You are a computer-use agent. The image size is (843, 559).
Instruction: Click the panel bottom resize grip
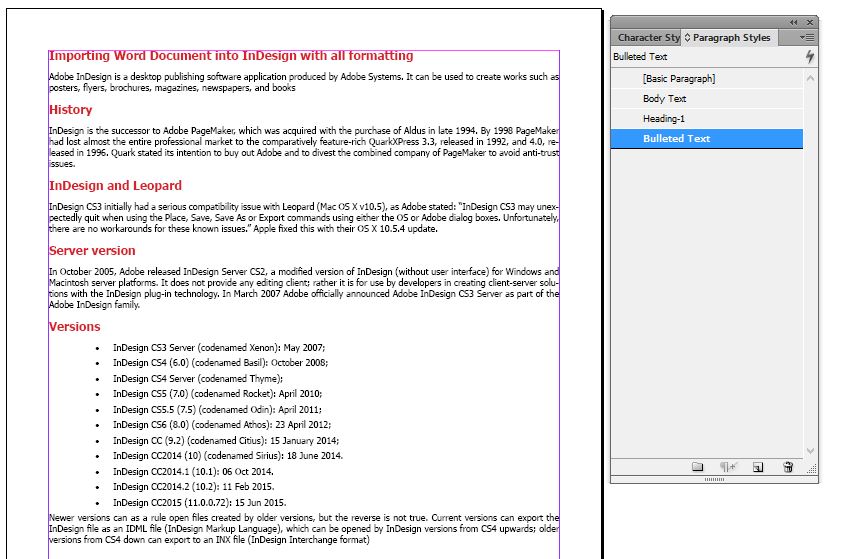pos(714,480)
